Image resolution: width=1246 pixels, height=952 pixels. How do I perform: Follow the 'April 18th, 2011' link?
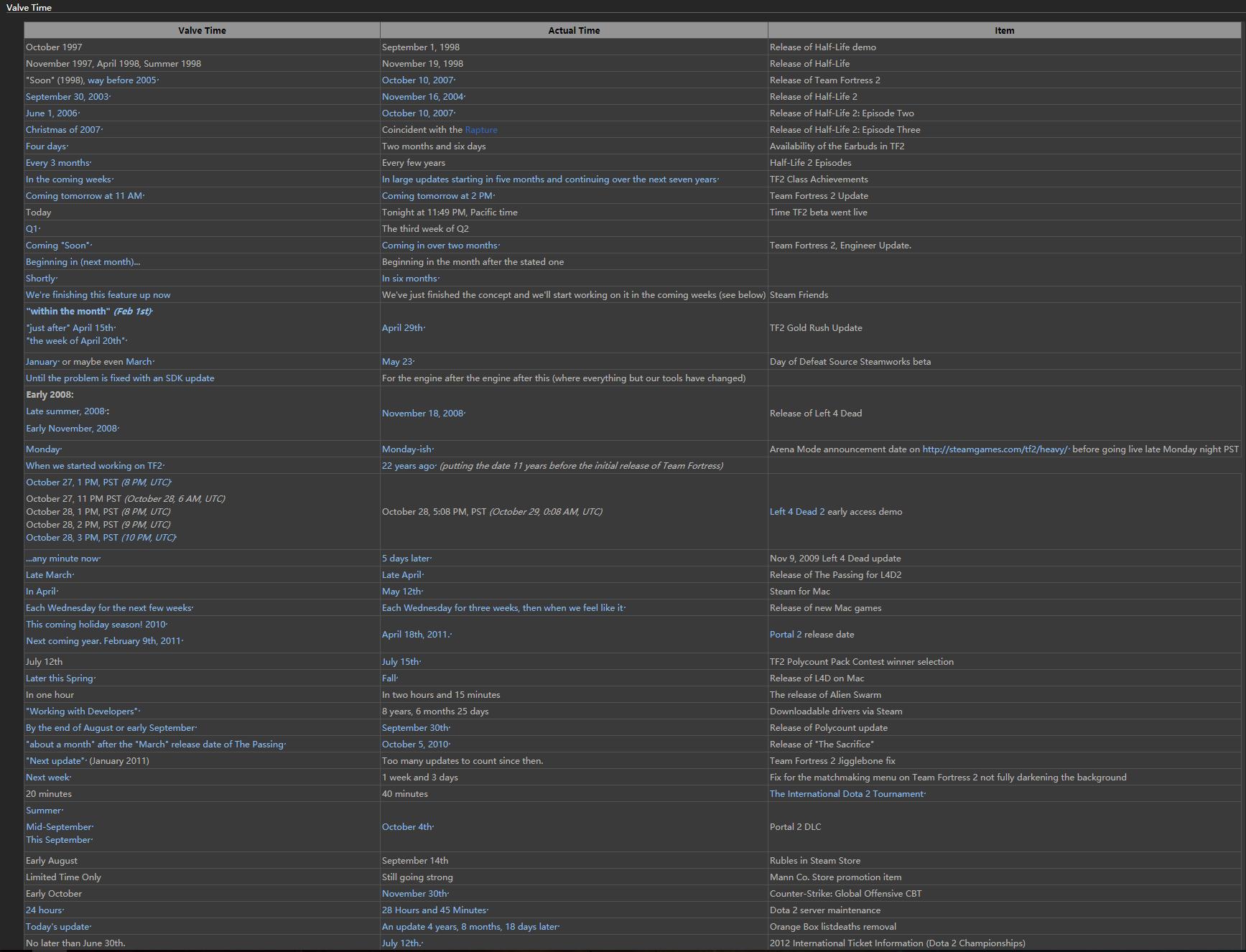click(415, 635)
